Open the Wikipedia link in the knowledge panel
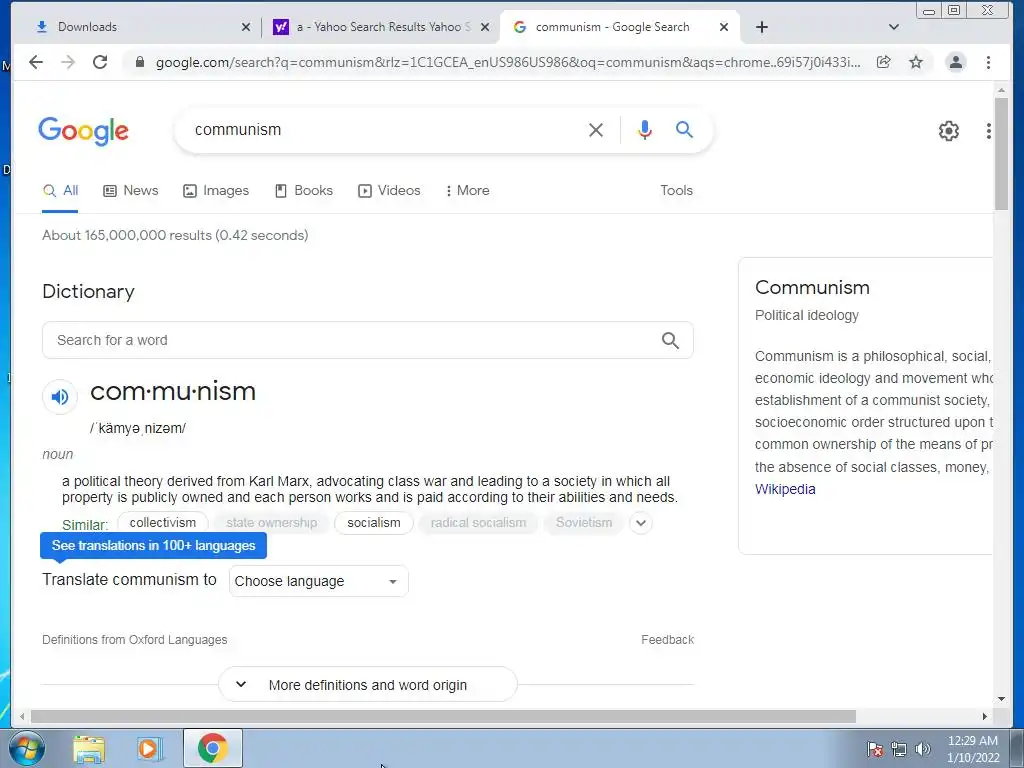The width and height of the screenshot is (1024, 768). coord(785,489)
